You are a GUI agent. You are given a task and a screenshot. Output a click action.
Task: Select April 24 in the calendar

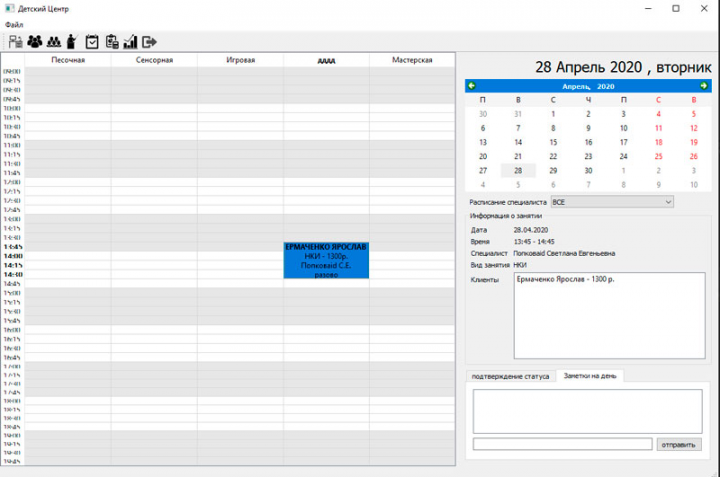[x=624, y=157]
